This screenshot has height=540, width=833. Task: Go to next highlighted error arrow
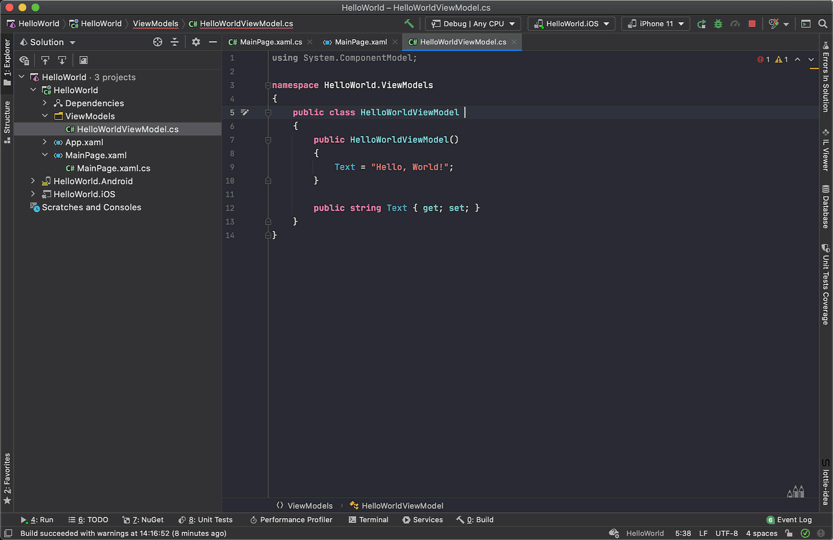click(x=811, y=60)
